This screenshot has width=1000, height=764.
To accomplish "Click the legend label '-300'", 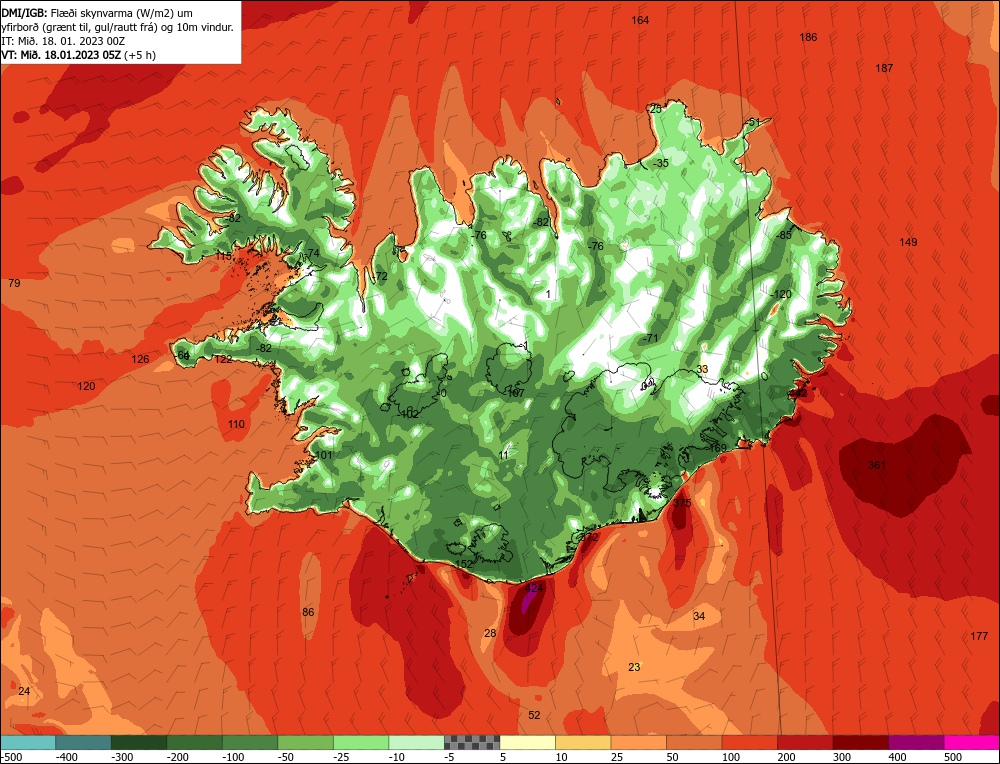I will [x=122, y=757].
